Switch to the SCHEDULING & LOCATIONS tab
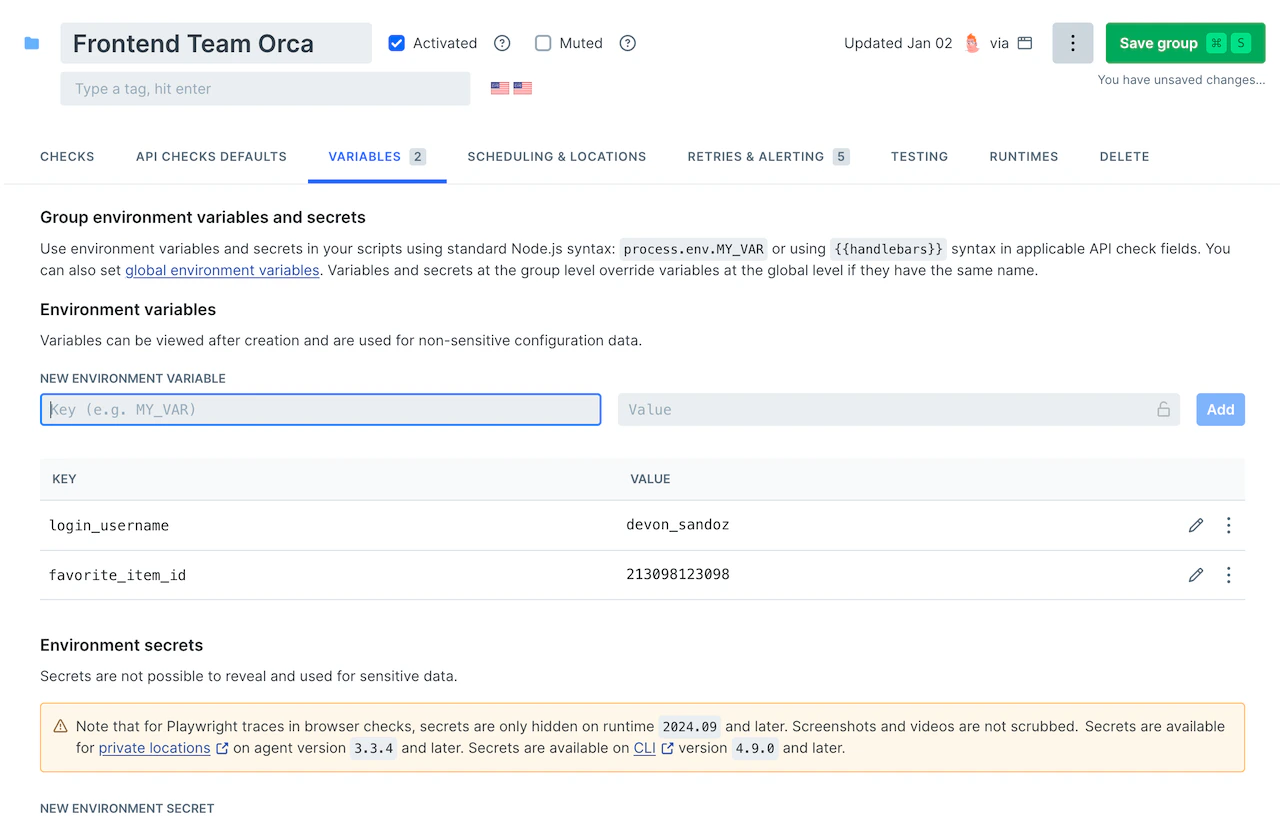 [x=557, y=156]
